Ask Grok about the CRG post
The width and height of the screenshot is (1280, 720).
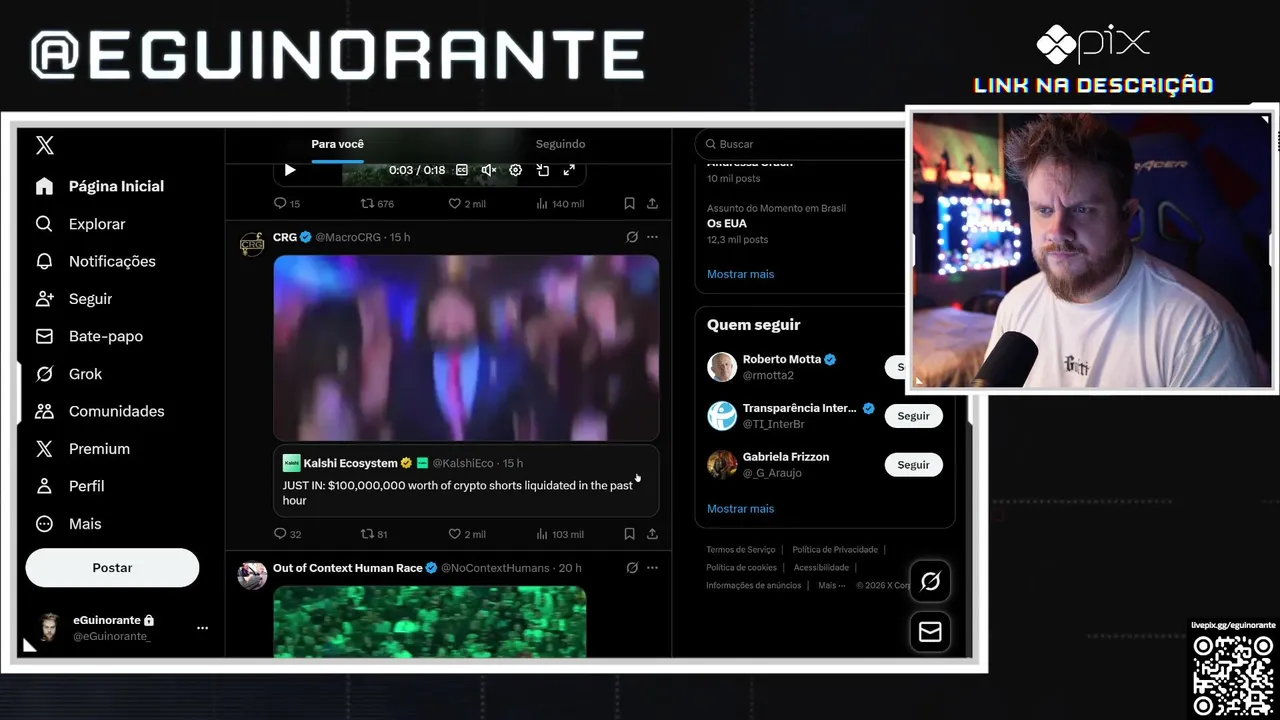coord(632,237)
